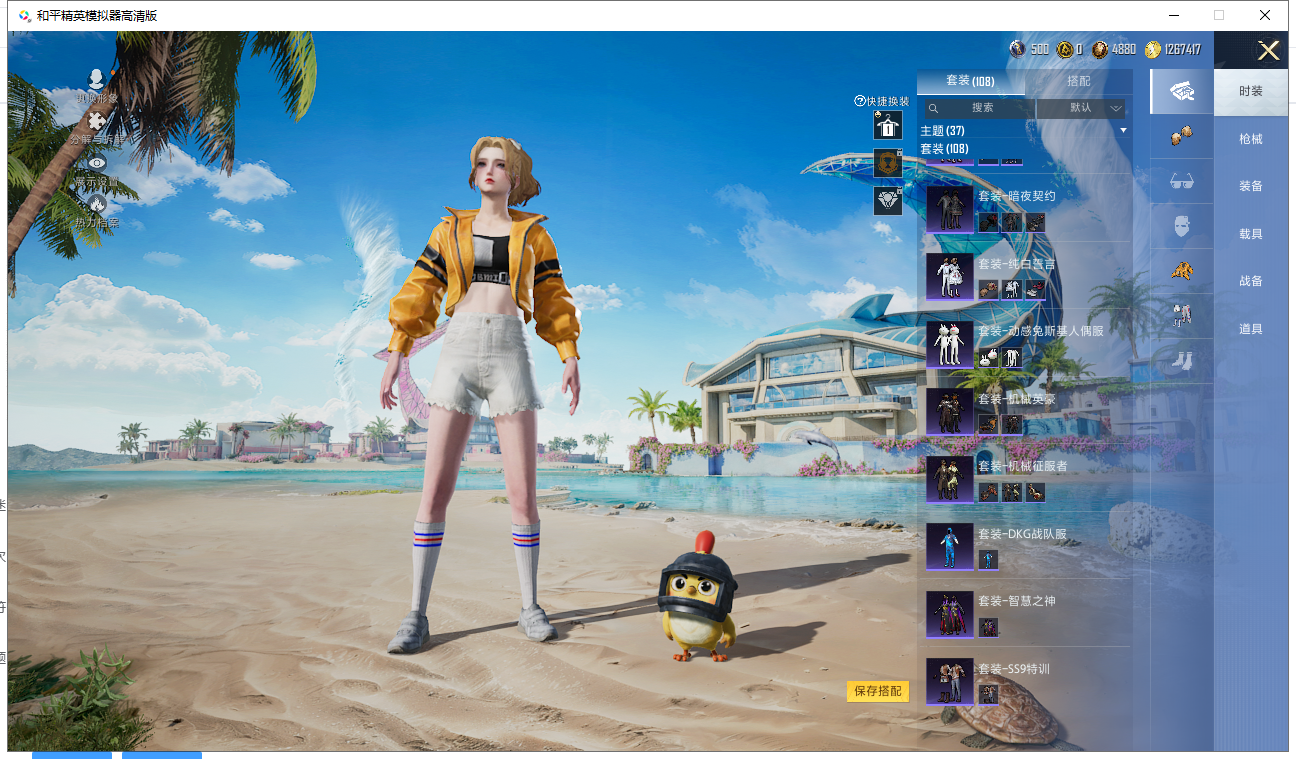Screen dimensions: 1296x759
Task: Select 套装-SS9特训 outfit thumbnail
Action: 950,681
